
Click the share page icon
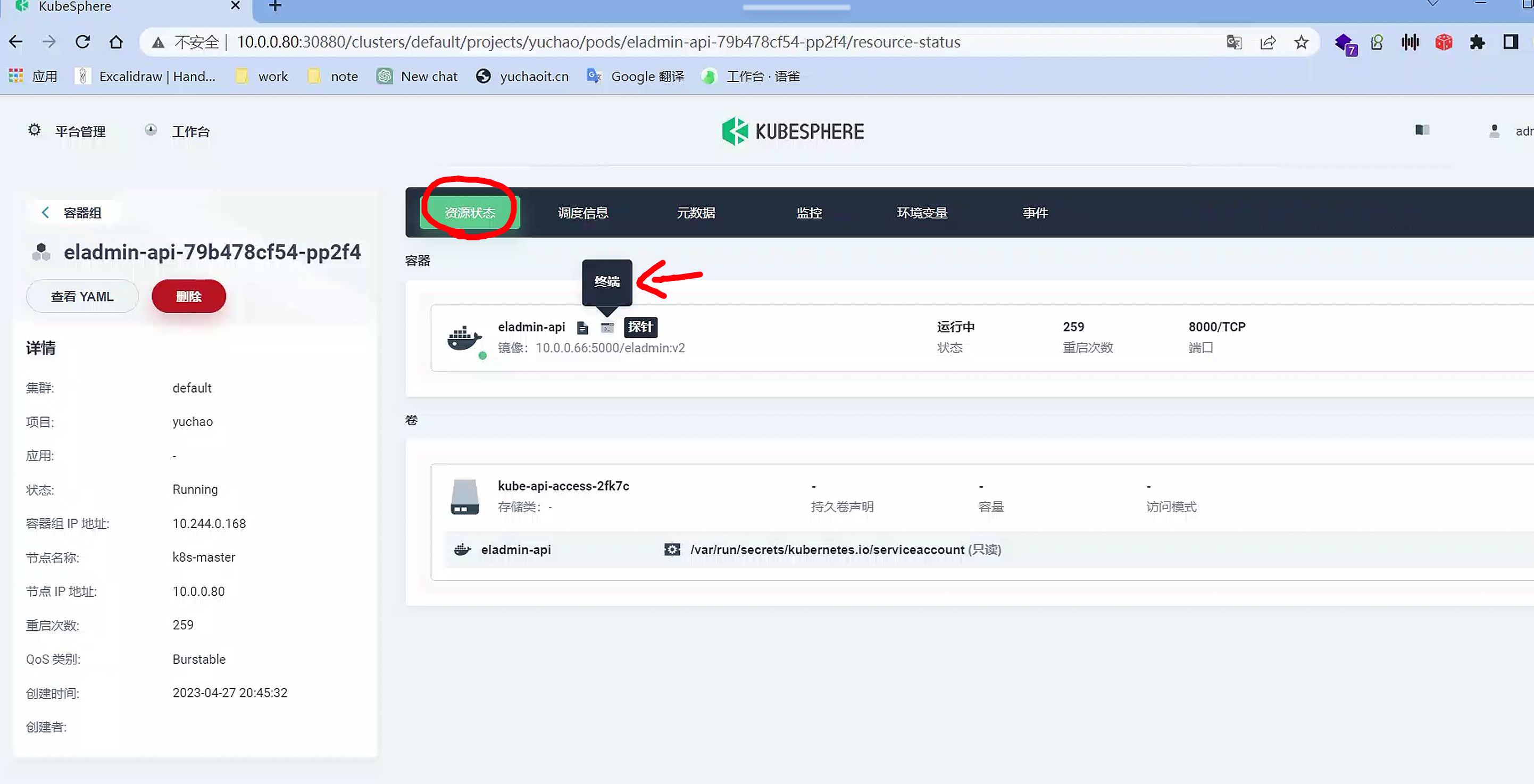click(1268, 42)
